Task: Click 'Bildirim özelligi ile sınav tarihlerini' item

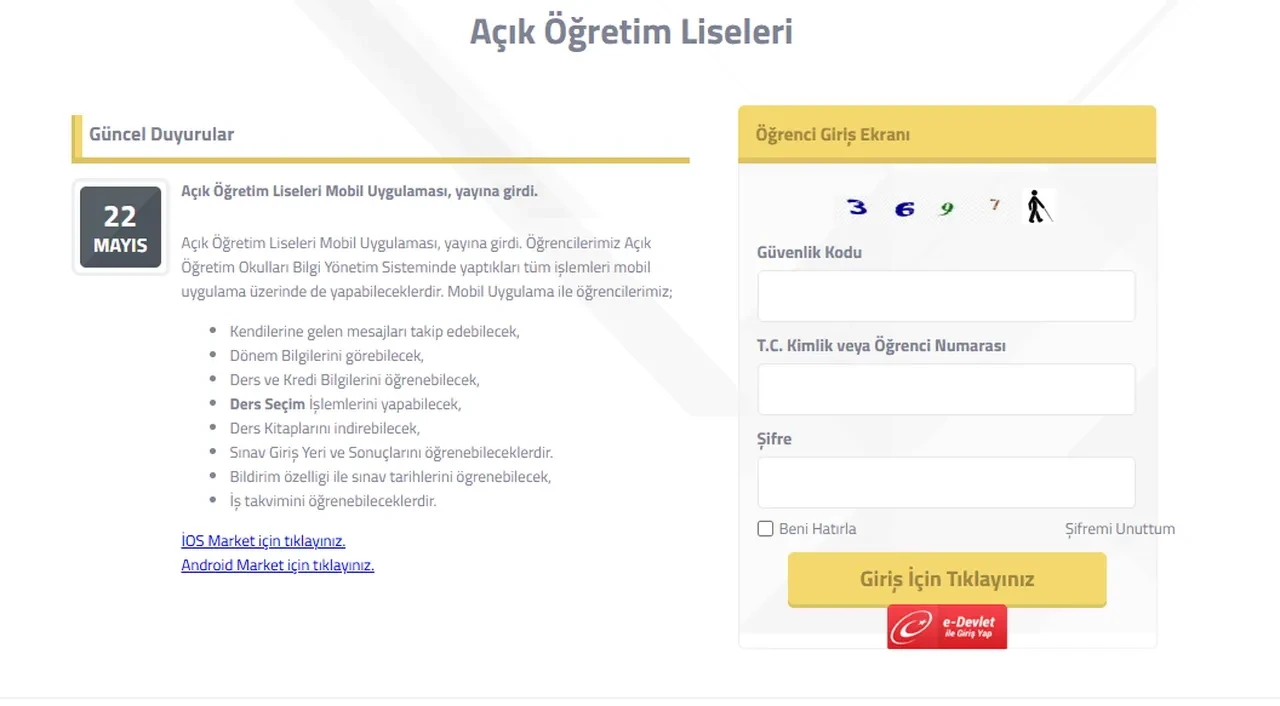Action: coord(390,477)
